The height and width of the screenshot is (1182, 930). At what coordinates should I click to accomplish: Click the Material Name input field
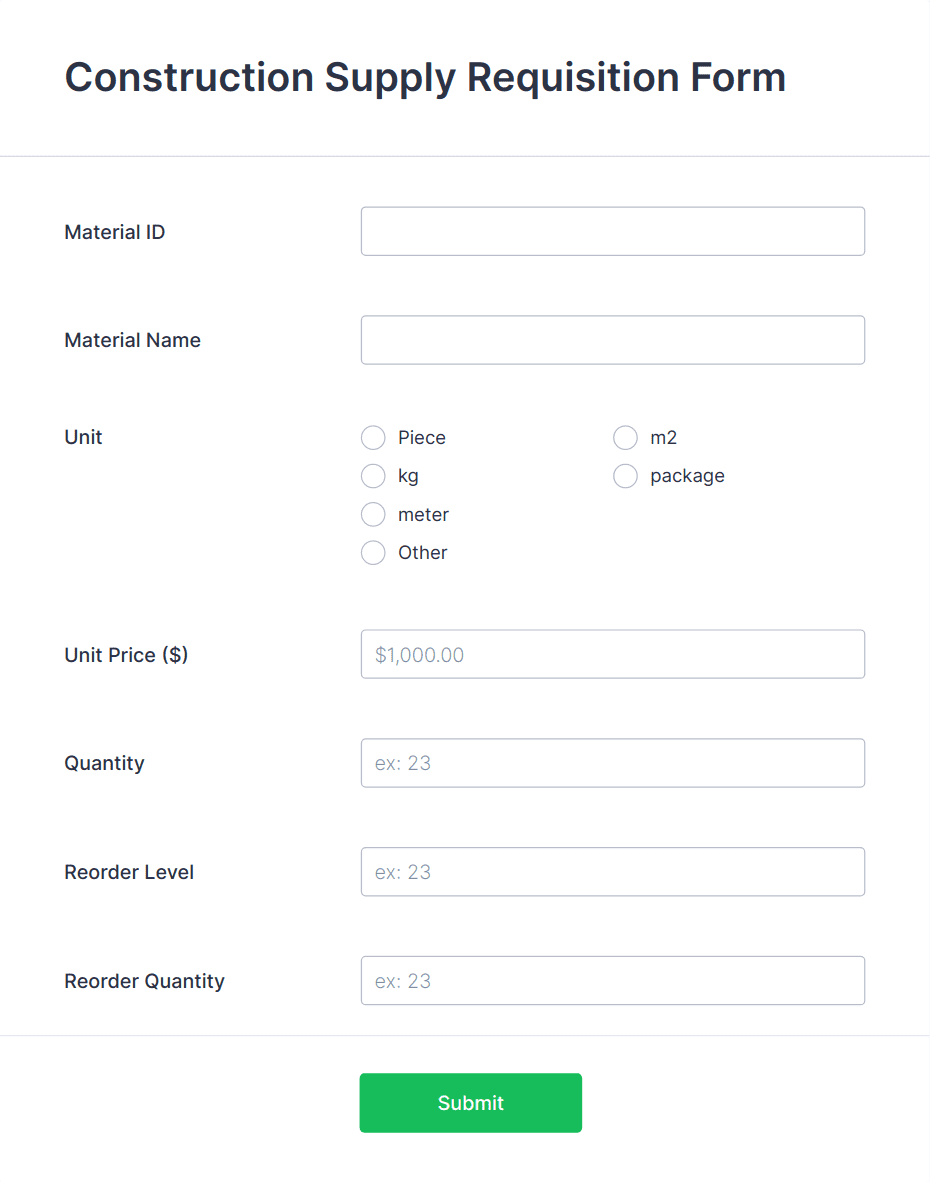click(612, 340)
